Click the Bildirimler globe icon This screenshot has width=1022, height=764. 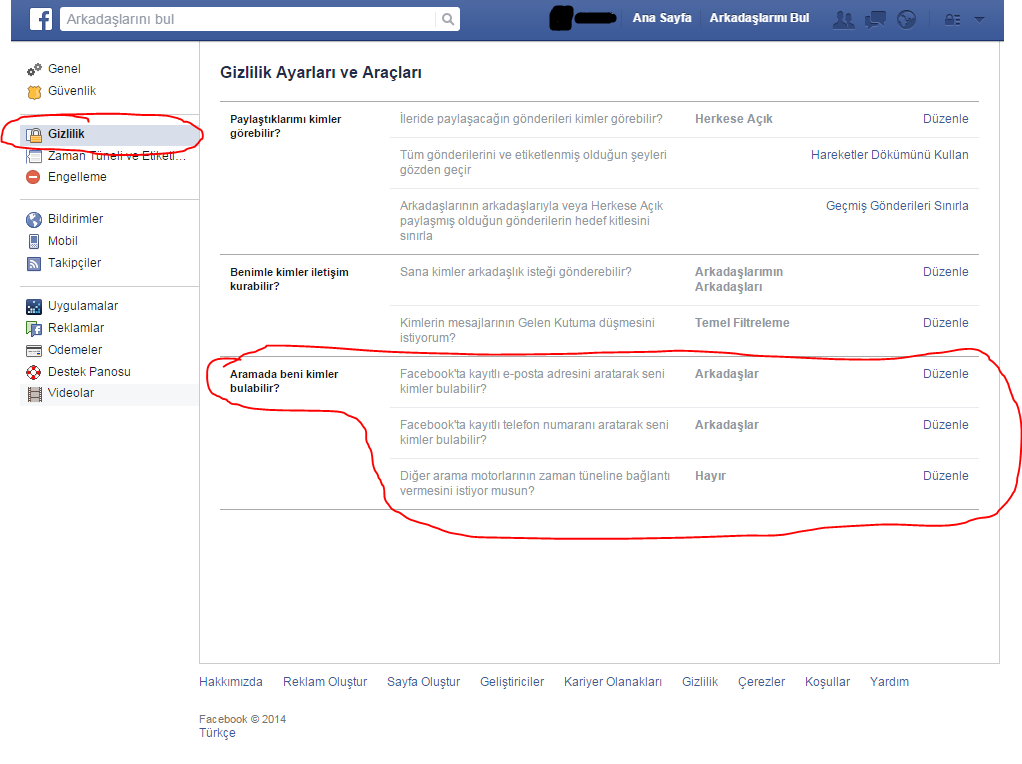(34, 219)
